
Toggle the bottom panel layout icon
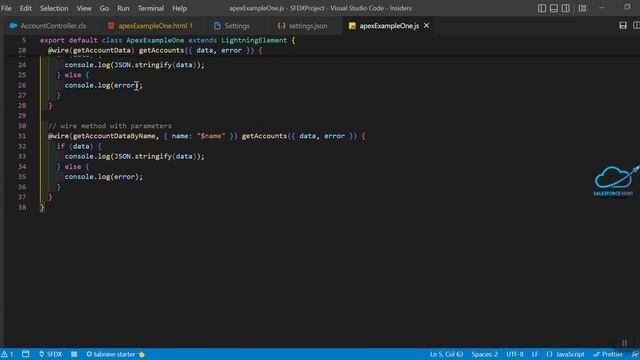pyautogui.click(x=553, y=8)
